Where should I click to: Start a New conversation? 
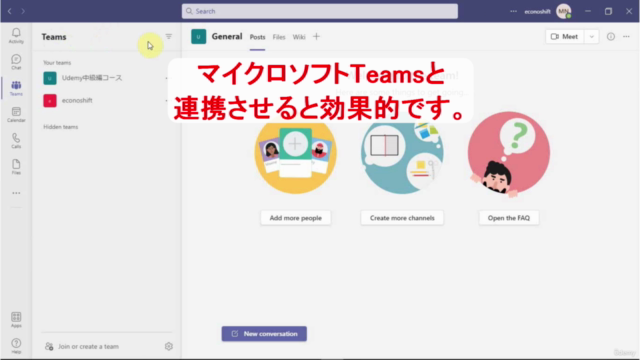264,334
